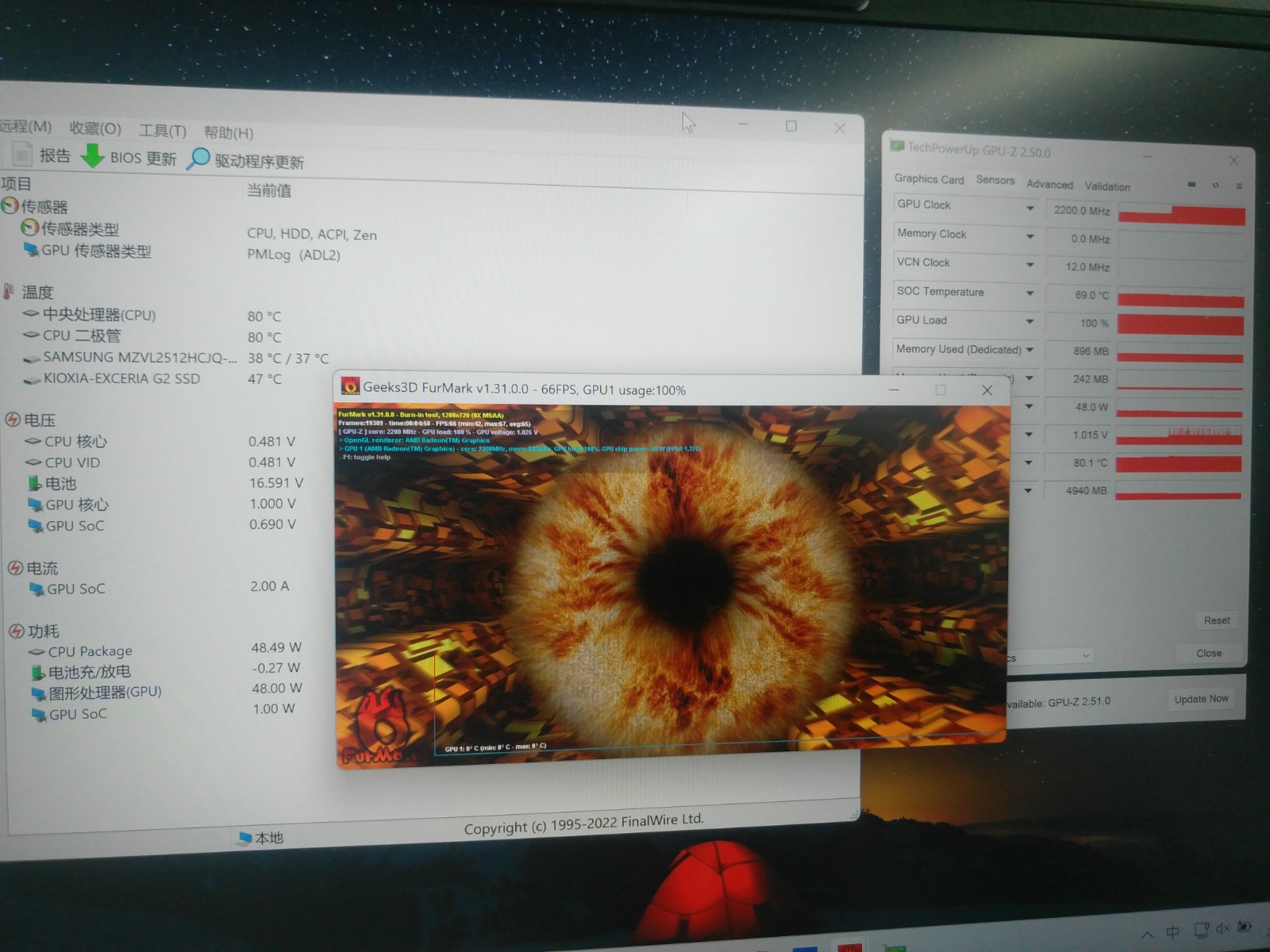
Task: Click the 电池充/放电 battery icon
Action: (x=38, y=673)
